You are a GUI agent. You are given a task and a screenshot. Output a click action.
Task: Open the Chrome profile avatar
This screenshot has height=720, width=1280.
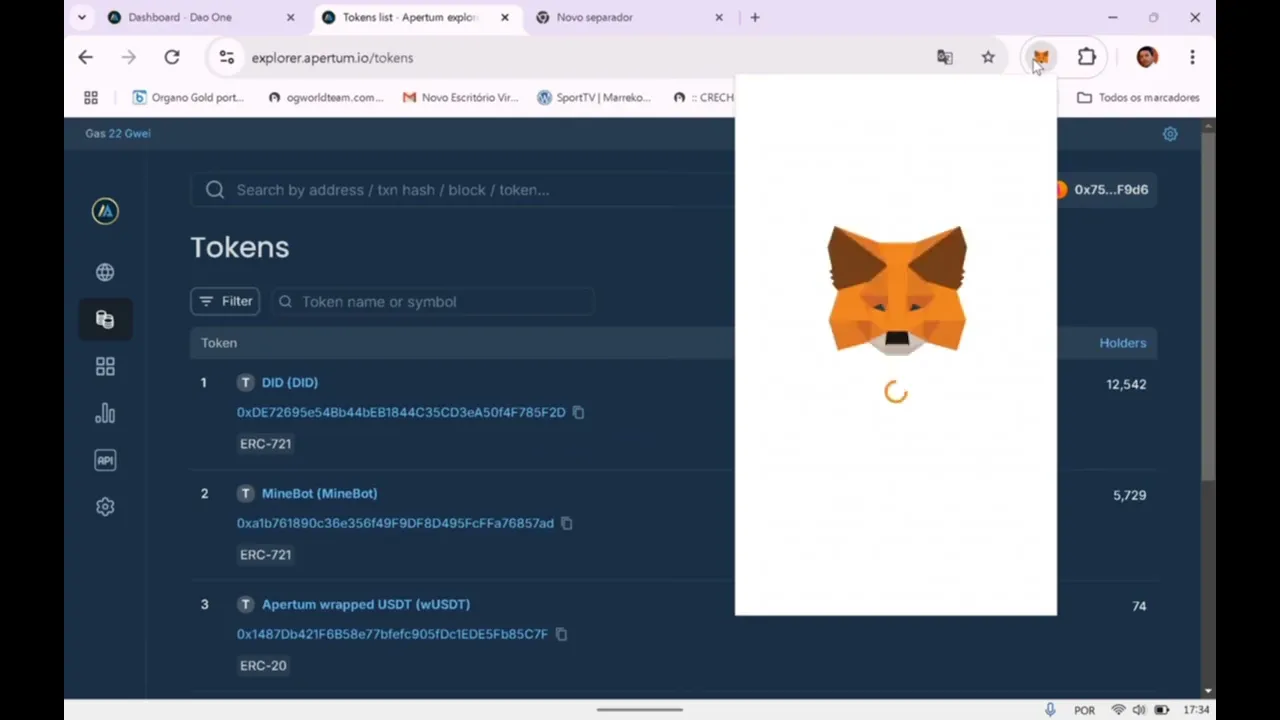pos(1147,57)
